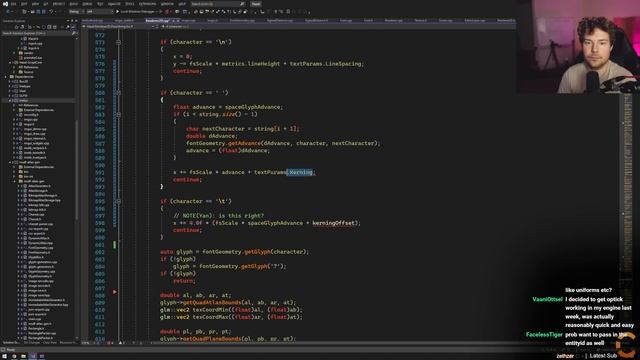The height and width of the screenshot is (360, 640).
Task: Collapse the code block at line 573
Action: (118, 42)
